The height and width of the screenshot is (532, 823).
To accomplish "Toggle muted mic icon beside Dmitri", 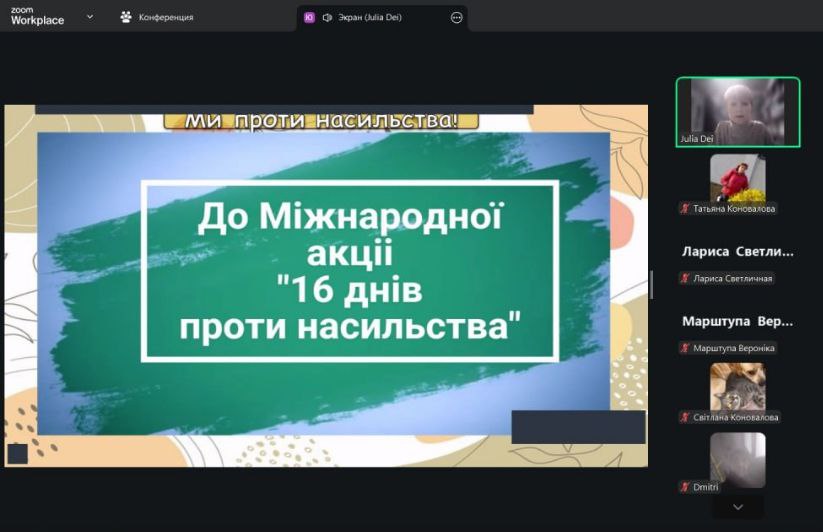I will (x=685, y=486).
